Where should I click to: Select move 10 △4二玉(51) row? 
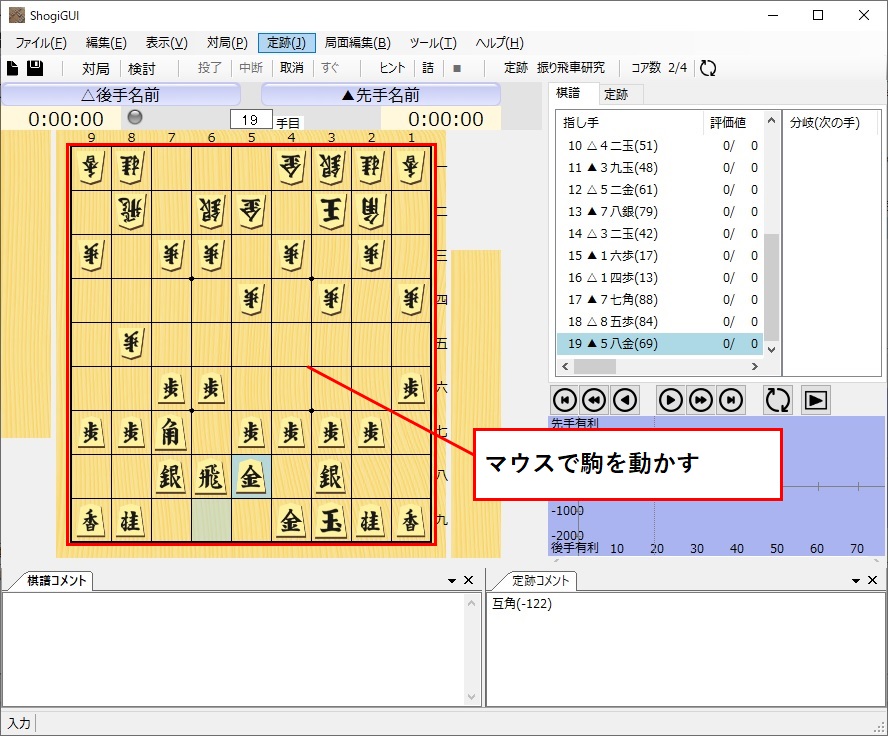(x=659, y=146)
